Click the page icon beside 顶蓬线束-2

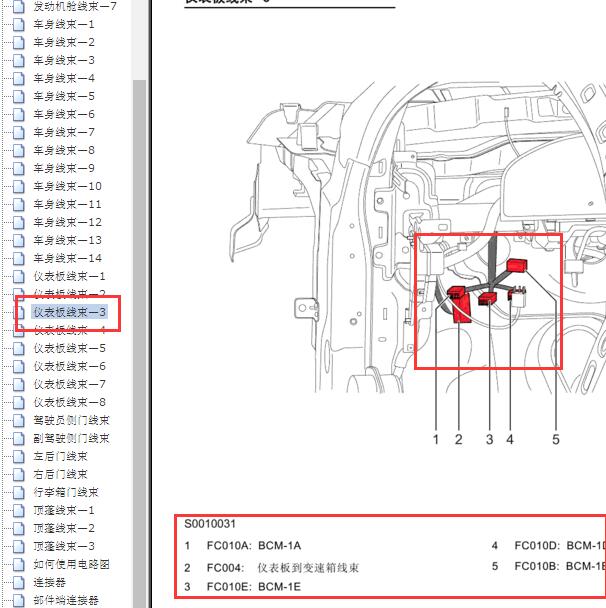18,529
